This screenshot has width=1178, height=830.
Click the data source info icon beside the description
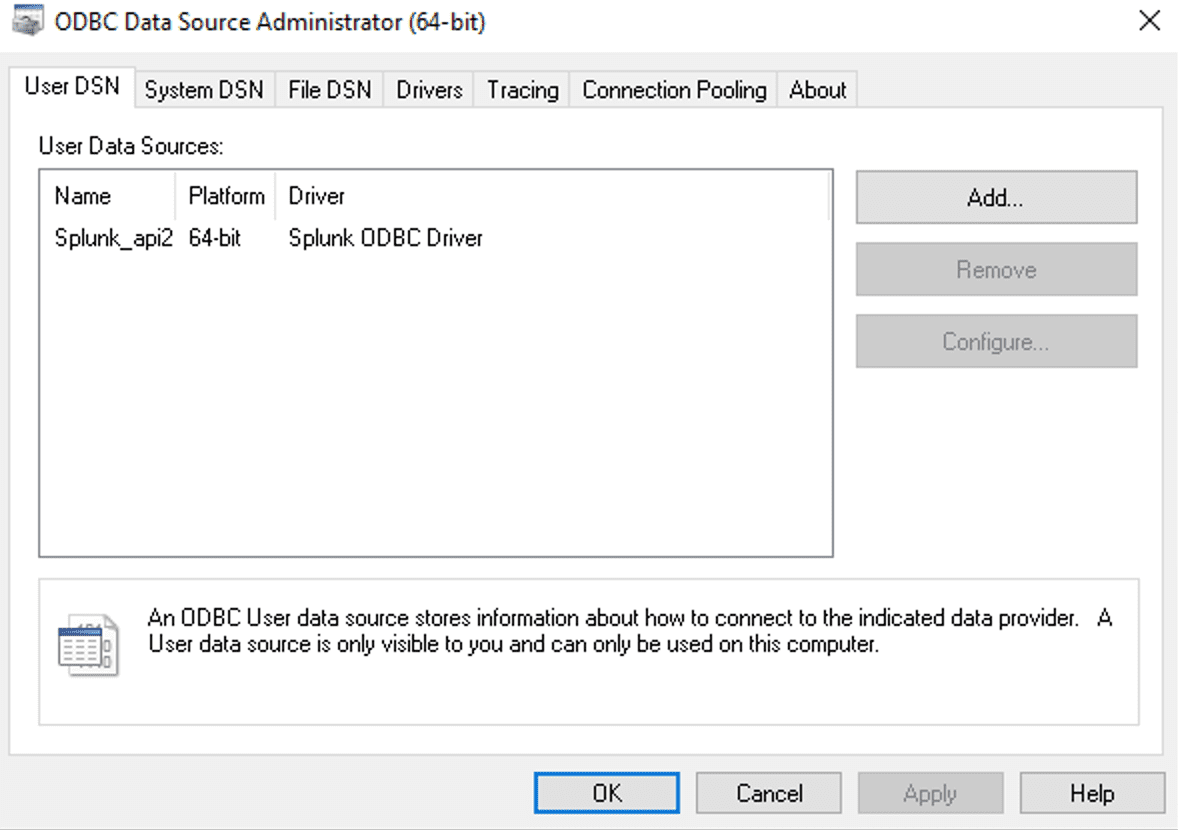pos(87,644)
